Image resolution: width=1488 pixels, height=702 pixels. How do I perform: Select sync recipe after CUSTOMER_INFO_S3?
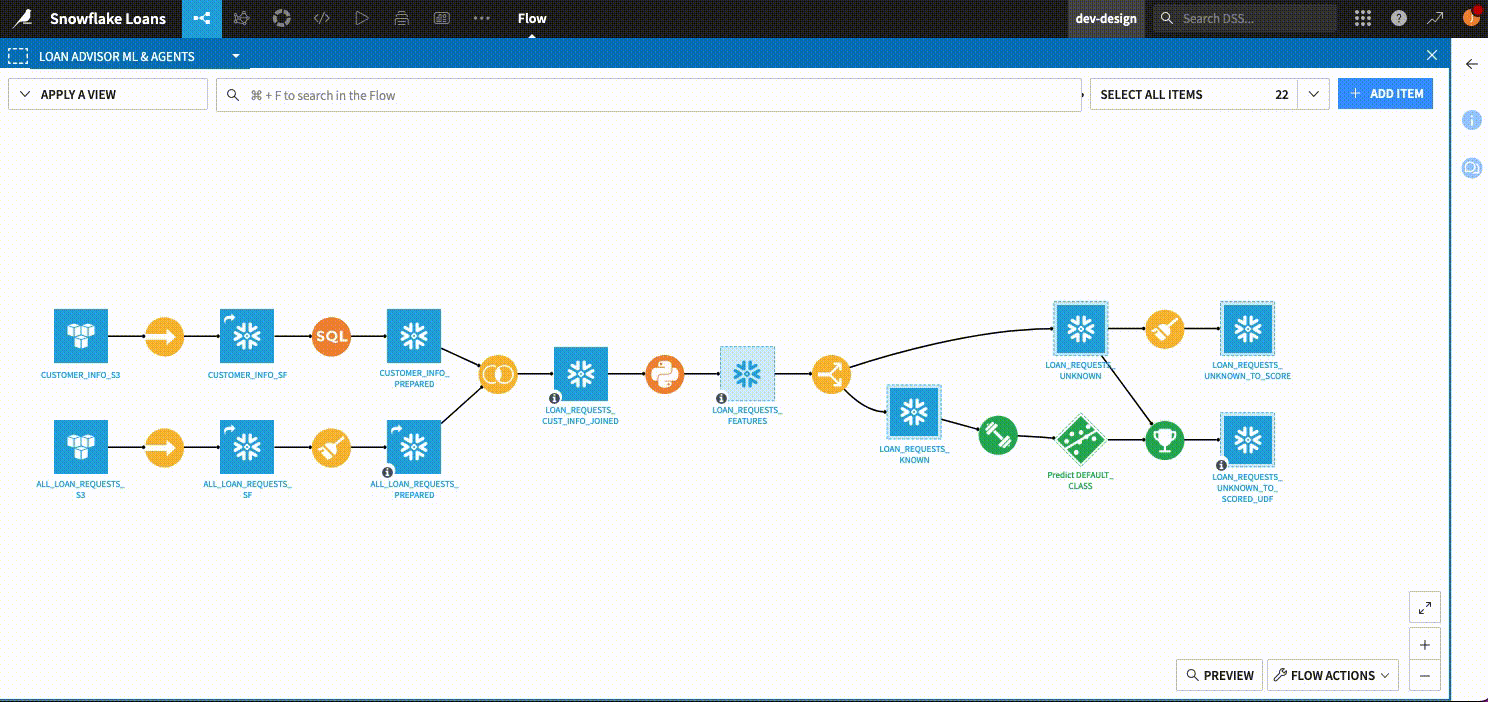[164, 336]
